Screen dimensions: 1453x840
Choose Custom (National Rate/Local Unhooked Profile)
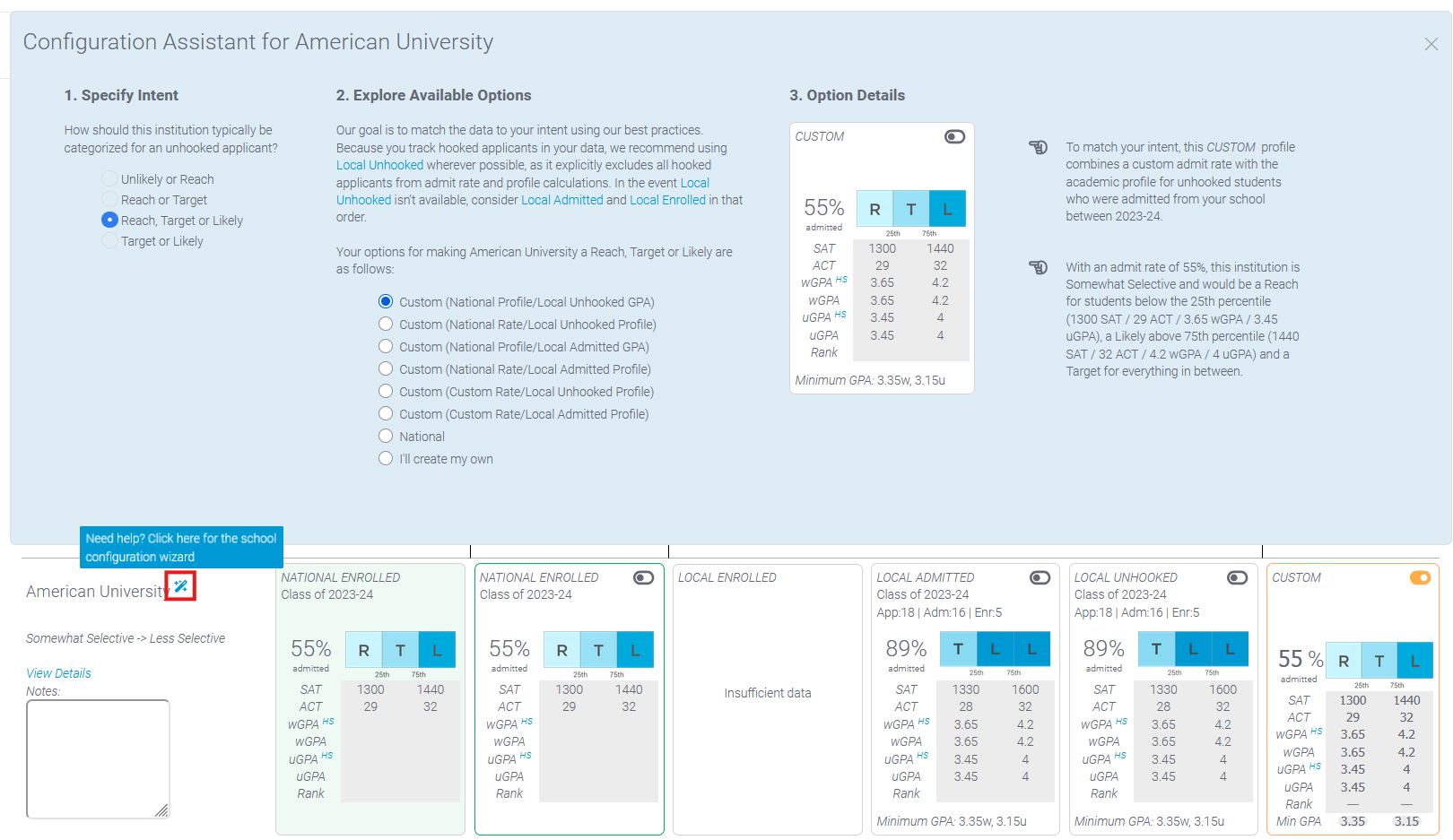pos(386,324)
